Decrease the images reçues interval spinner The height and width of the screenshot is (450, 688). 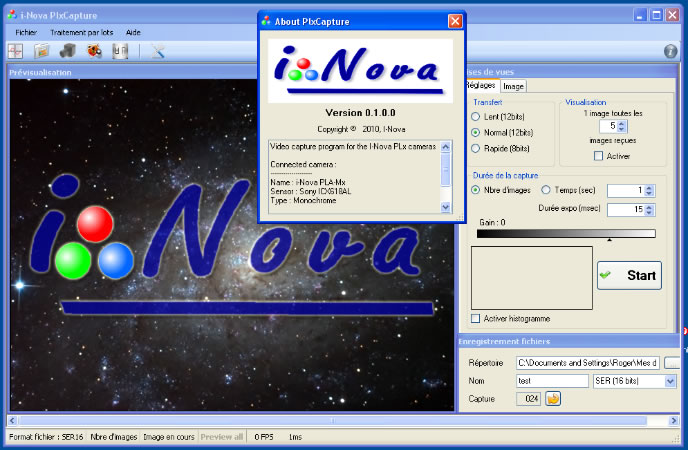(621, 129)
